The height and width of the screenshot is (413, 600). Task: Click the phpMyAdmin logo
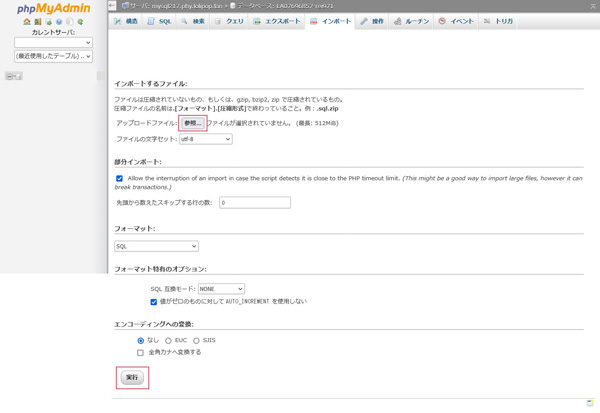coord(53,9)
